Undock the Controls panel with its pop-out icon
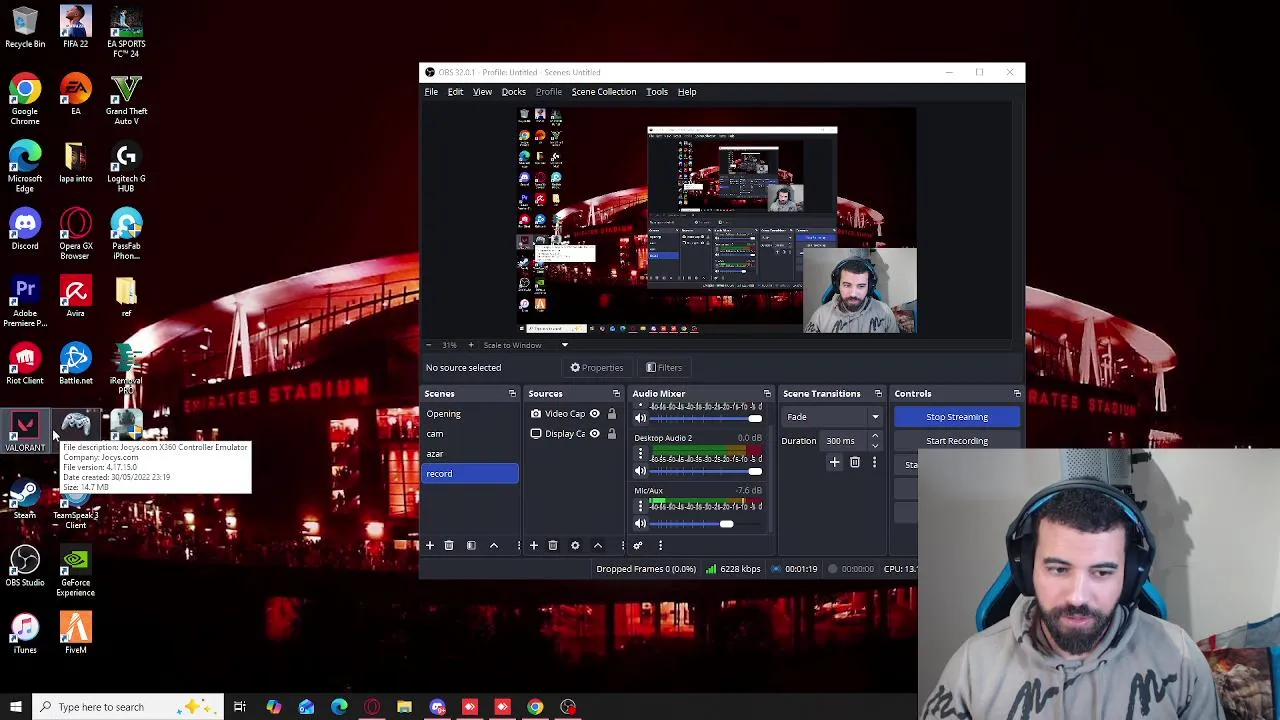This screenshot has height=720, width=1280. 1017,394
